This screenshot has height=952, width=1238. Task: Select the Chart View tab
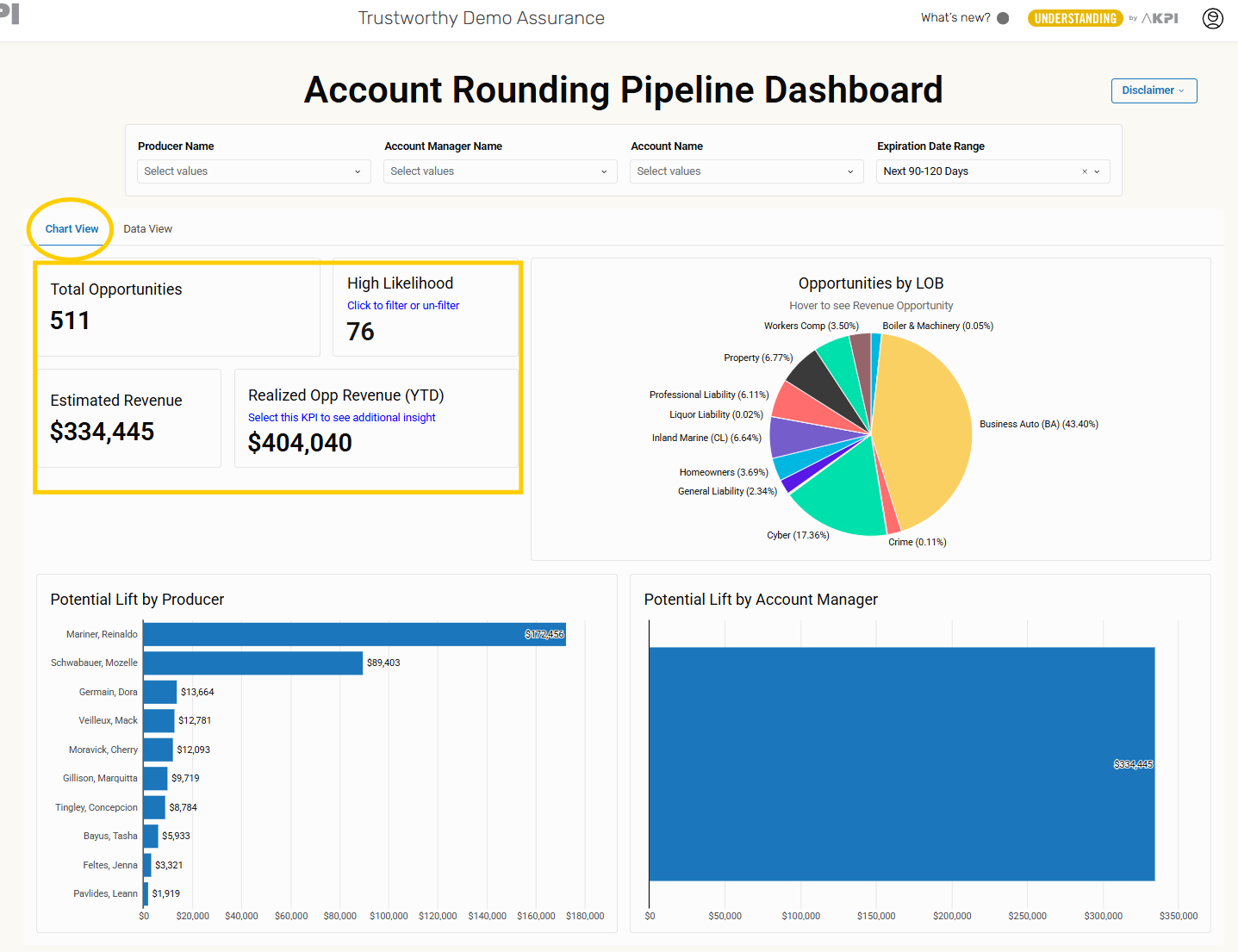pyautogui.click(x=72, y=229)
